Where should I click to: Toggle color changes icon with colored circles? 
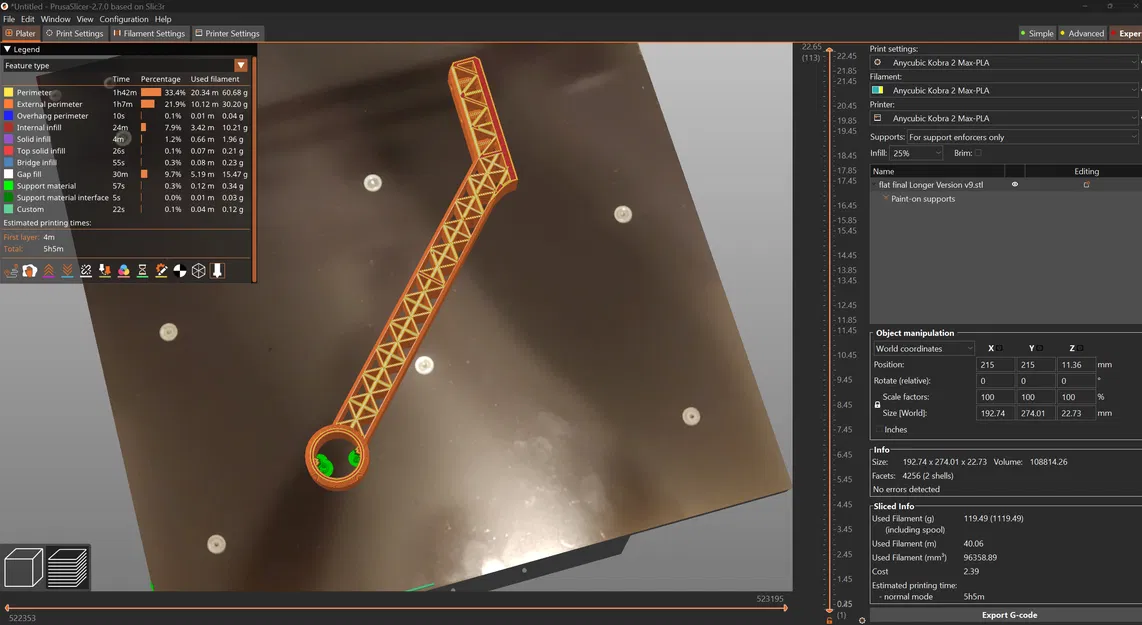124,271
